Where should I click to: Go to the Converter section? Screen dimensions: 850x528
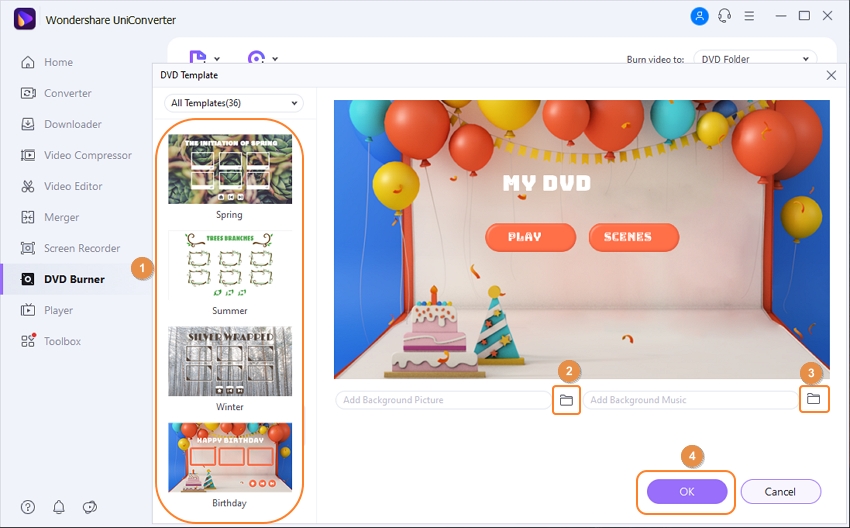tap(67, 93)
